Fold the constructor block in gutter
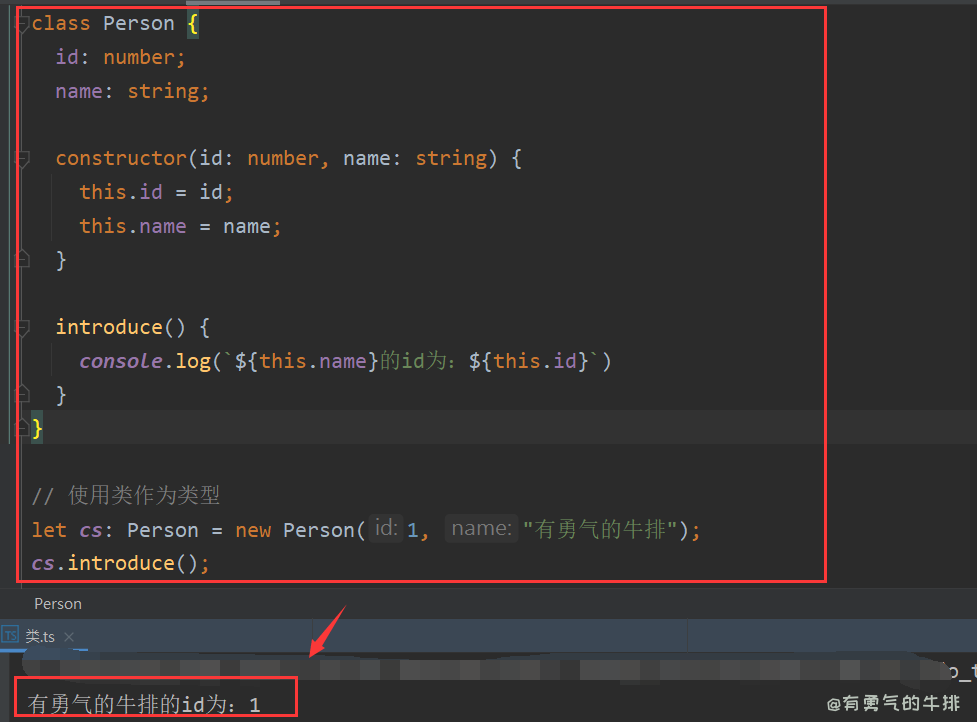Screen dimensions: 977x722 click(23, 159)
